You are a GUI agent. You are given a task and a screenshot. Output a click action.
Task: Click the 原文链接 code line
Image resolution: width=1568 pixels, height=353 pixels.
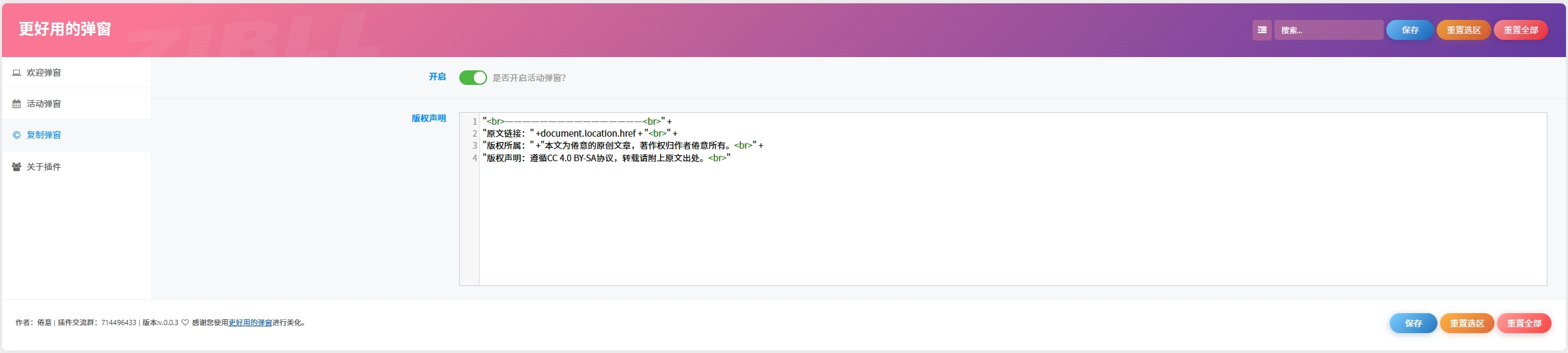(x=580, y=133)
